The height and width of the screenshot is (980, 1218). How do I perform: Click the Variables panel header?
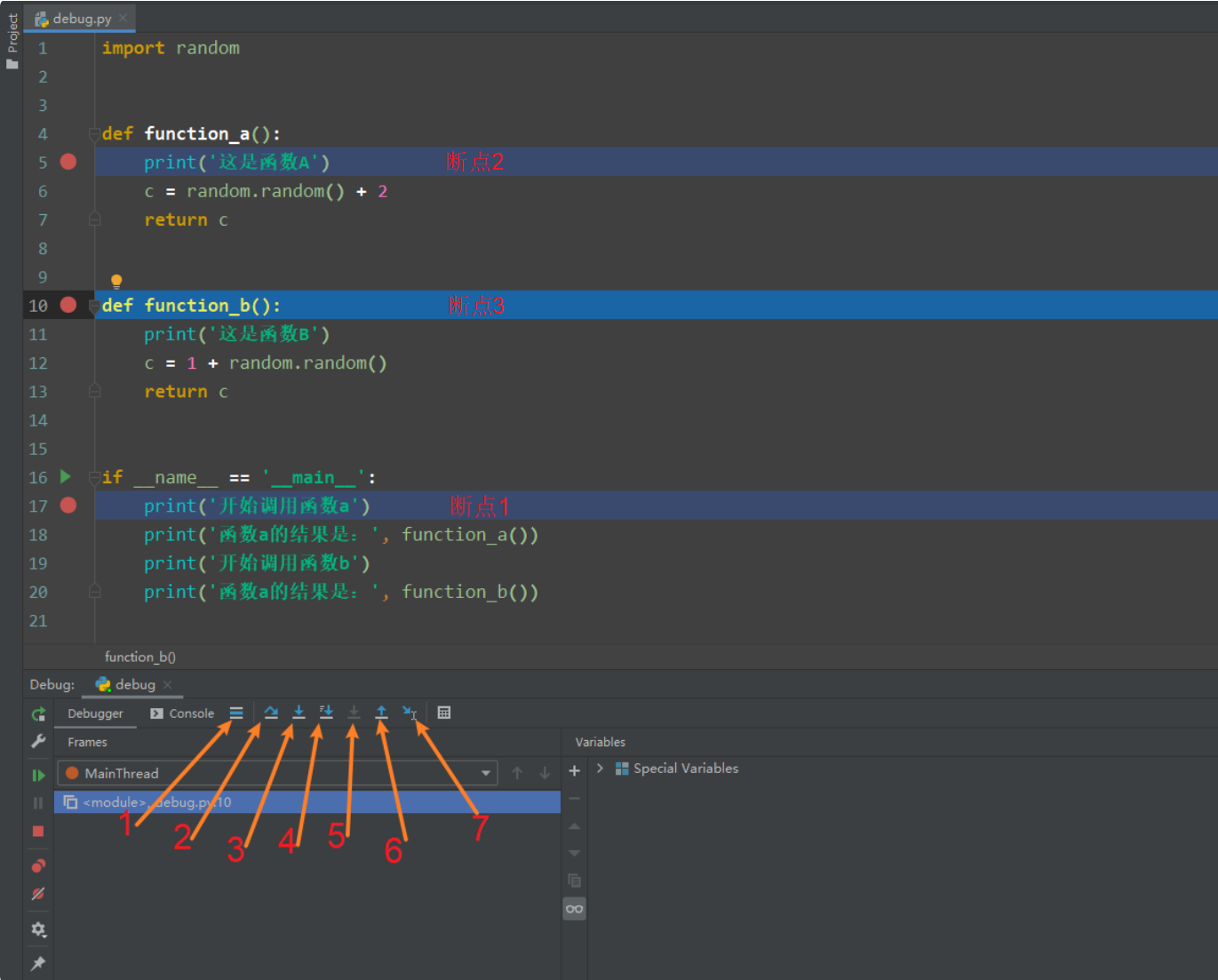pos(600,742)
